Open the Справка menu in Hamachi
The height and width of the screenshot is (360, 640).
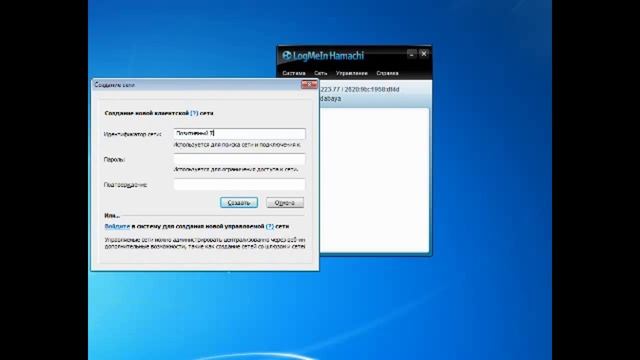[x=387, y=73]
